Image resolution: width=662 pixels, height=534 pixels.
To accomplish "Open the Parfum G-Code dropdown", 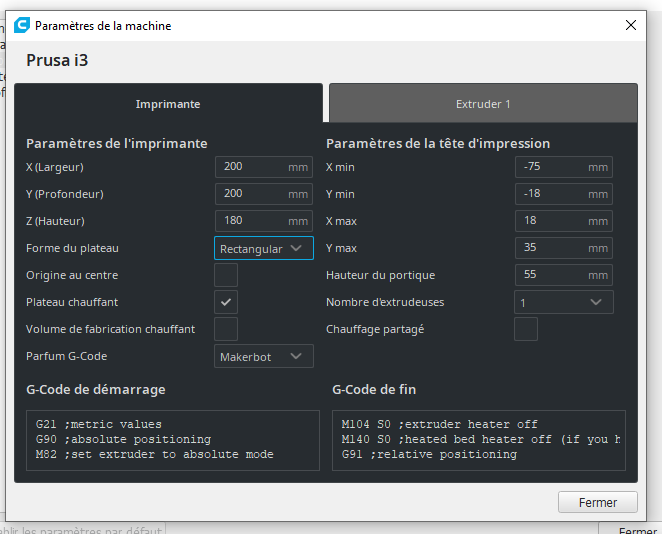I will [263, 356].
